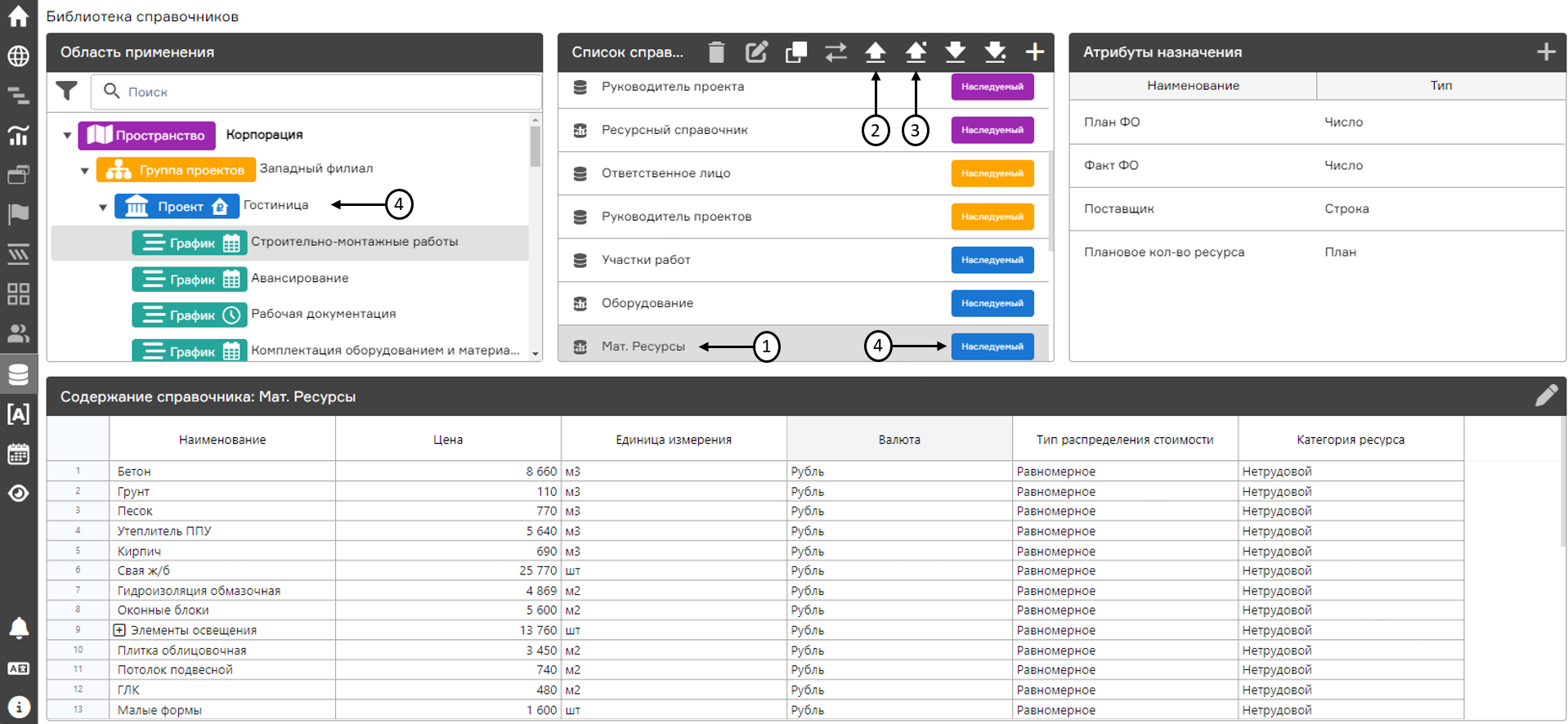
Task: Edit reference content with pencil icon
Action: click(x=1546, y=396)
